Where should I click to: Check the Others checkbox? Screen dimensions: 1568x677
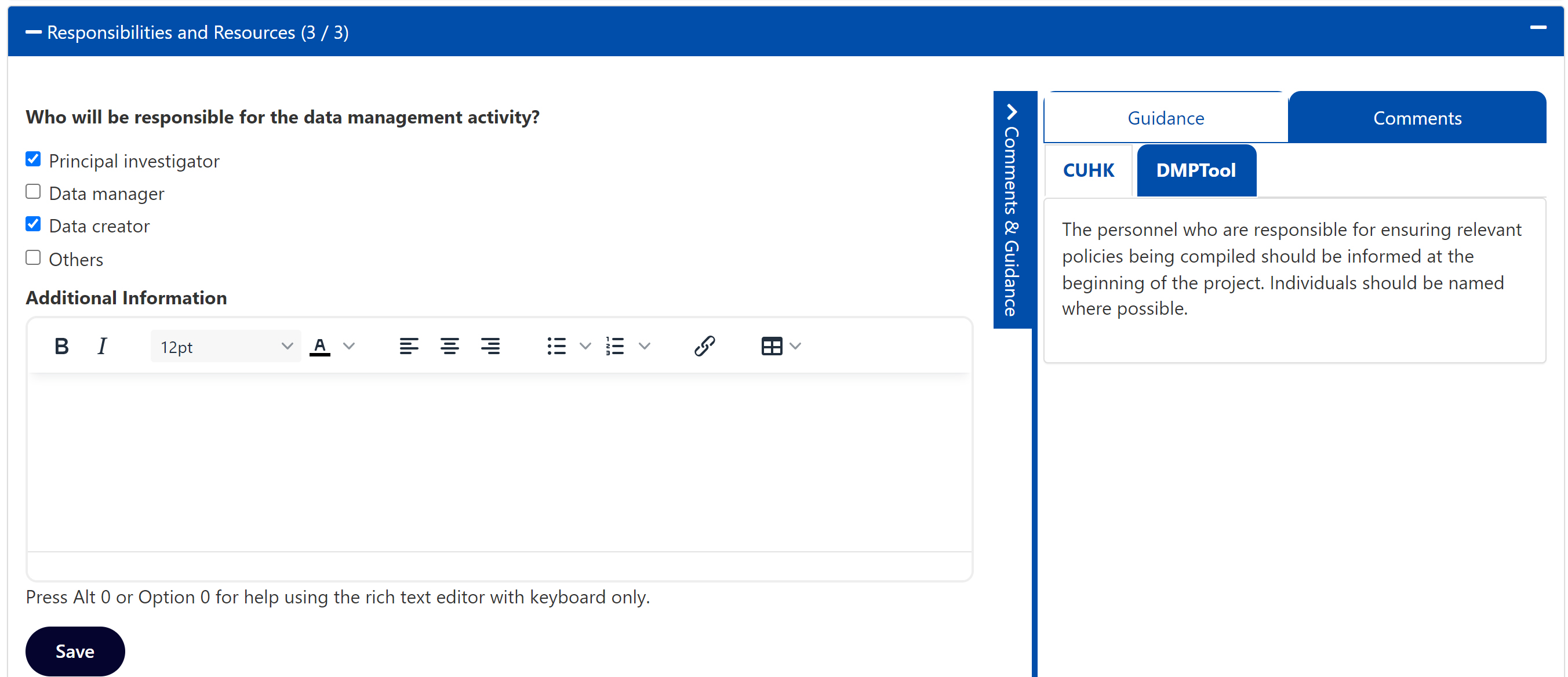(34, 258)
